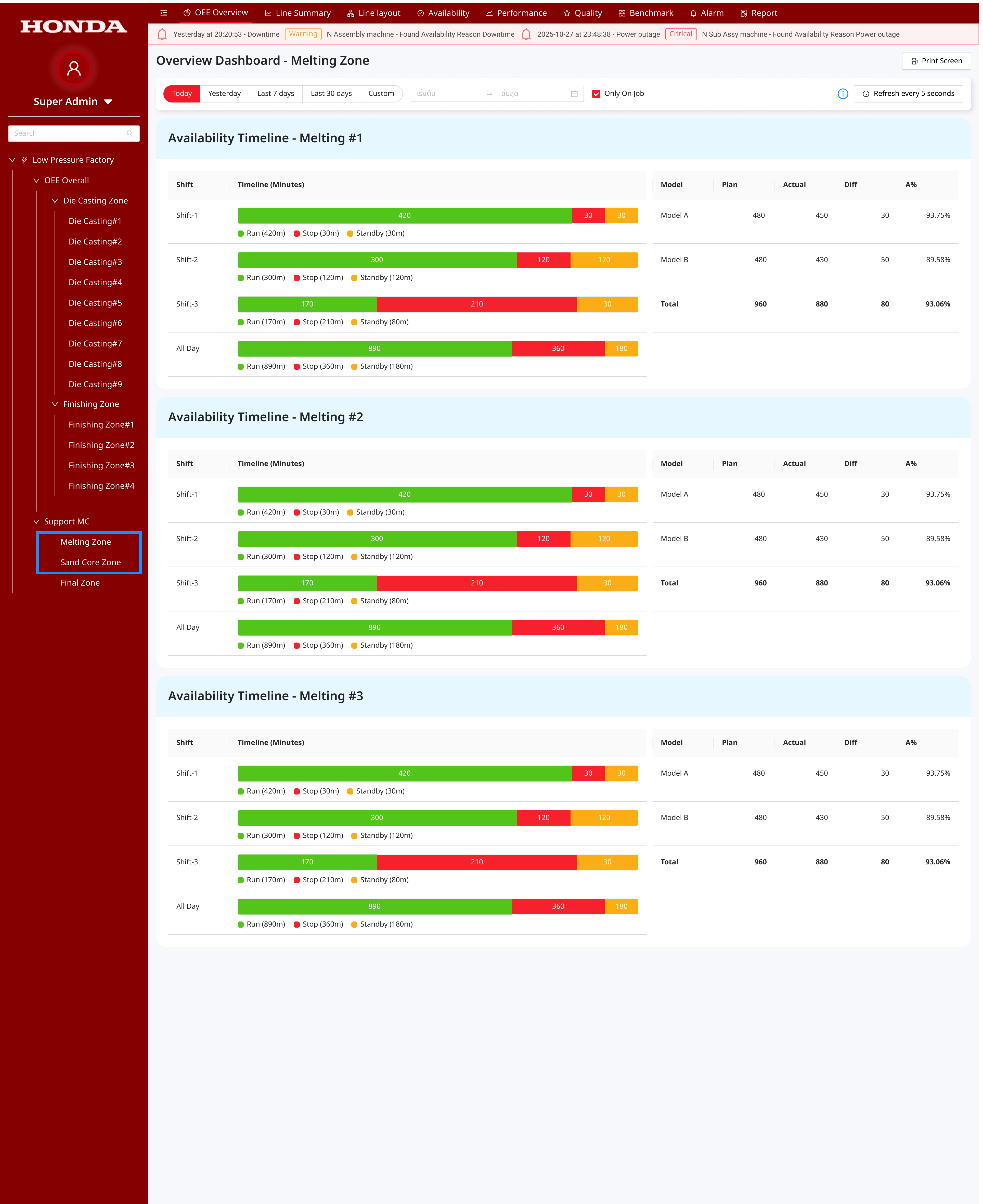
Task: Click the green 420 run bar in Melting #1
Action: (404, 216)
